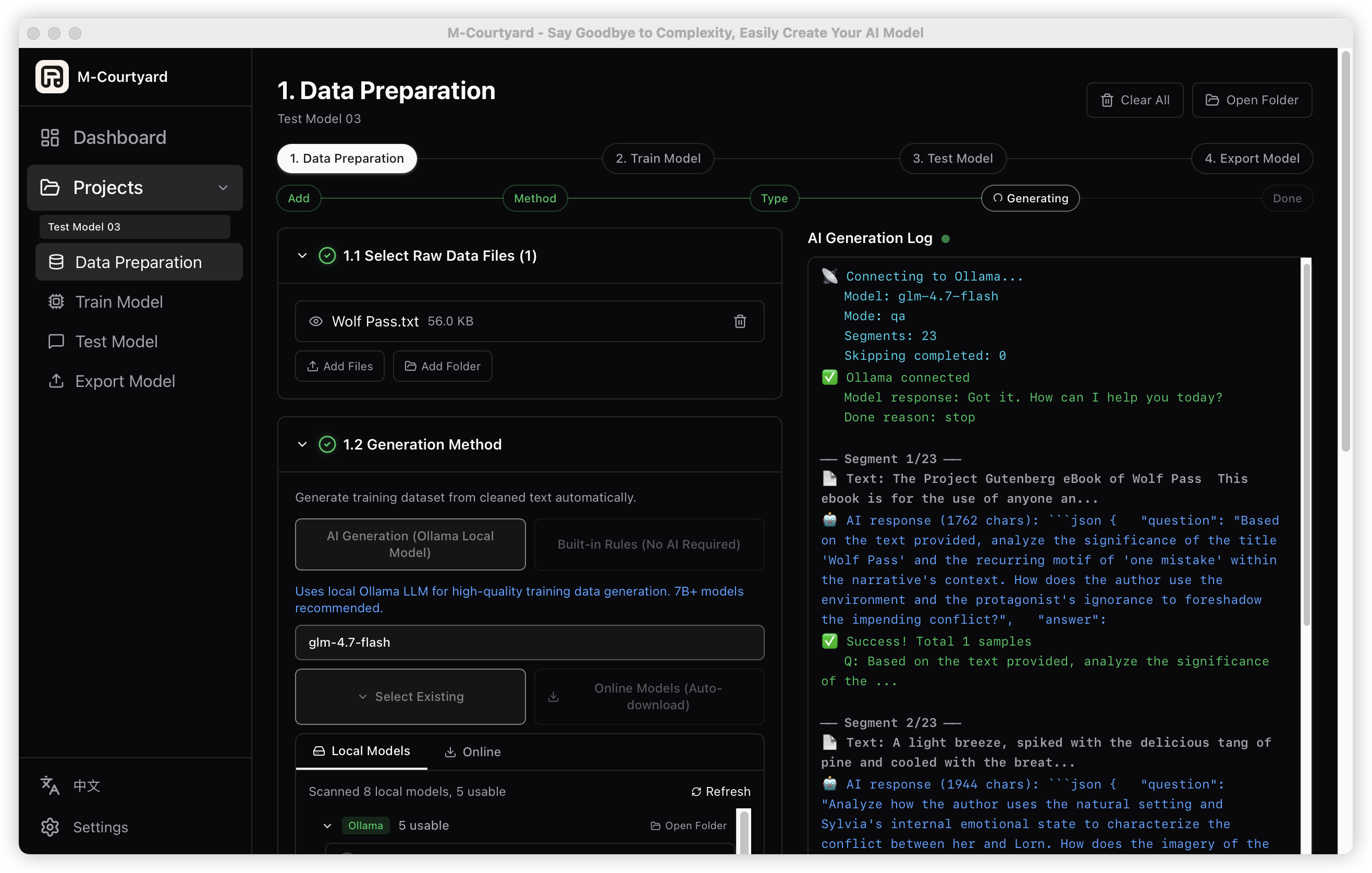
Task: Click the Clear All button
Action: tap(1134, 100)
